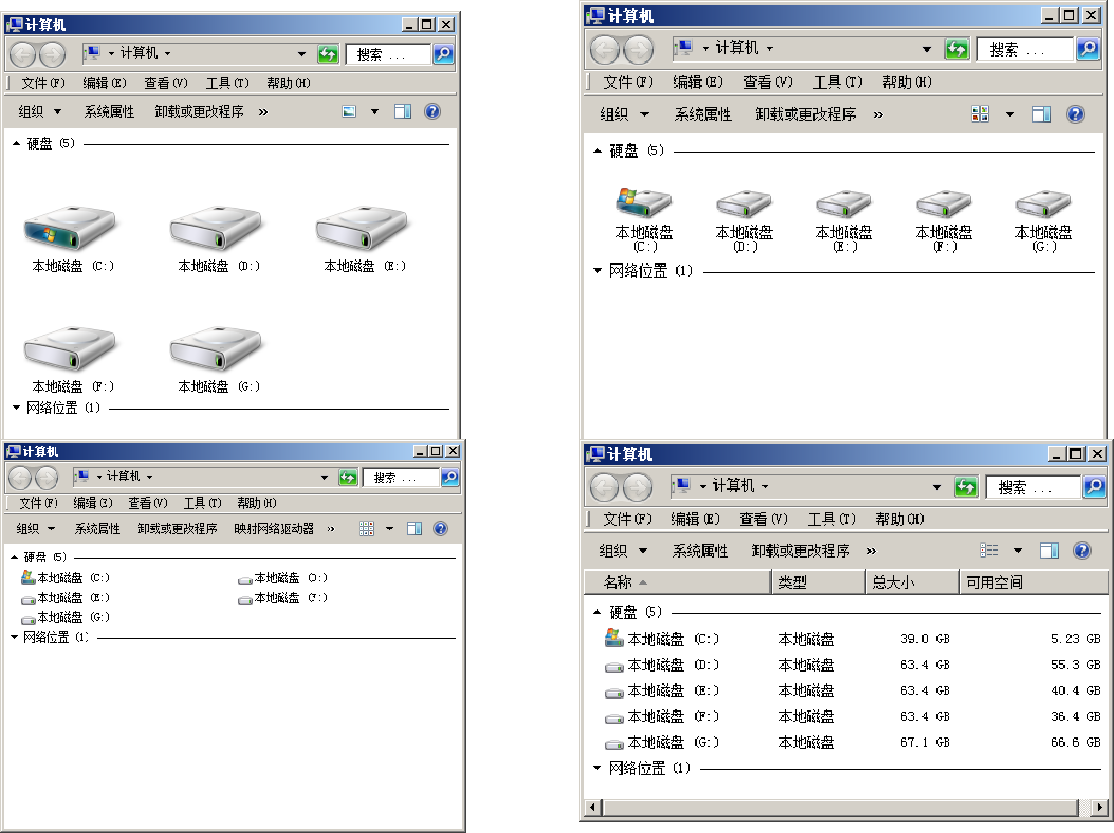This screenshot has width=1114, height=833.
Task: Click the green refresh icon in the medium-icons window
Action: coord(956,49)
